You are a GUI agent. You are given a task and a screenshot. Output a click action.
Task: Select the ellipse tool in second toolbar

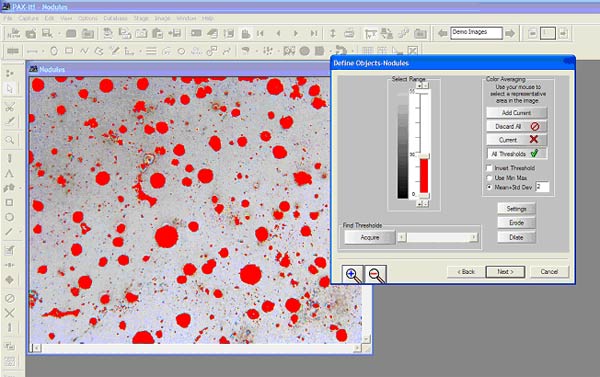point(54,51)
